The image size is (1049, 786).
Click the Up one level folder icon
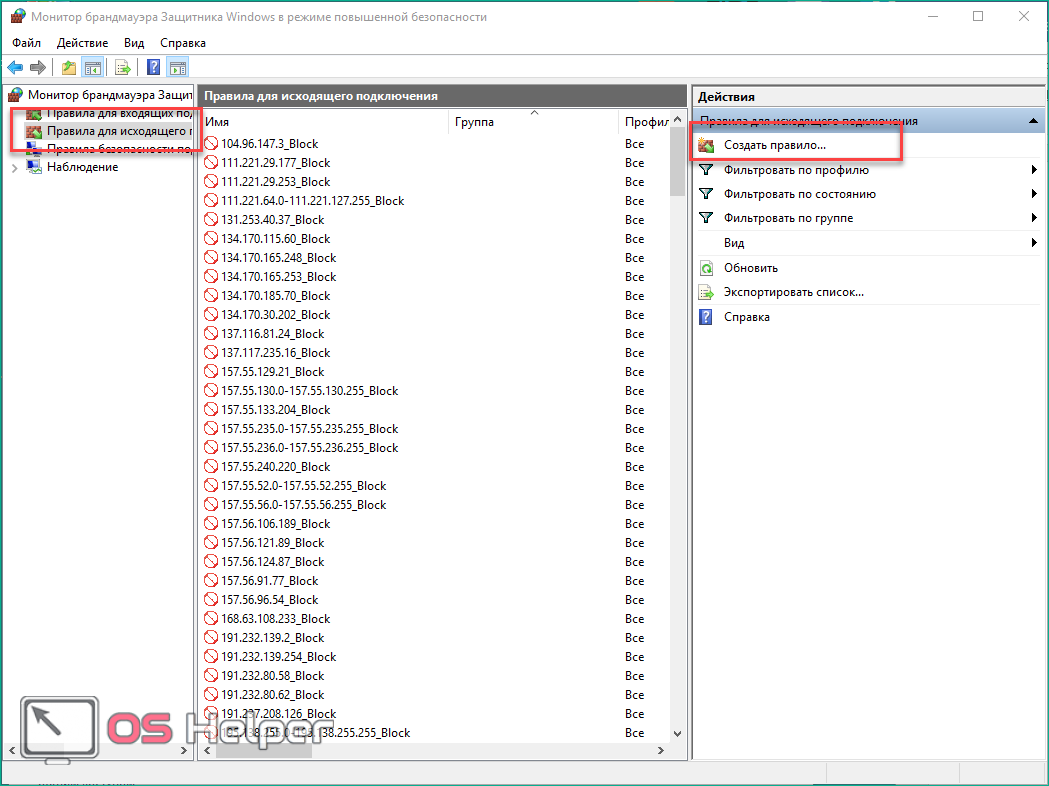coord(68,68)
